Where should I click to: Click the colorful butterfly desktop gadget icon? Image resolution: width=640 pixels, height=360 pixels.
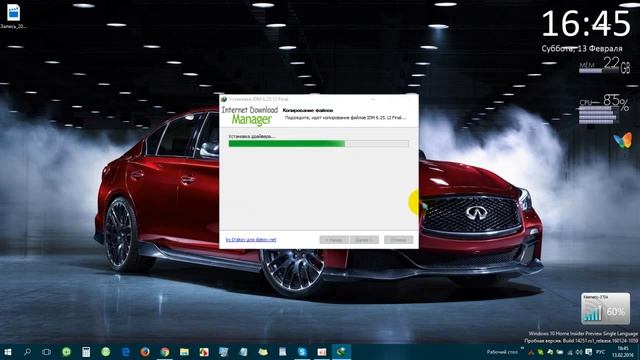point(622,140)
